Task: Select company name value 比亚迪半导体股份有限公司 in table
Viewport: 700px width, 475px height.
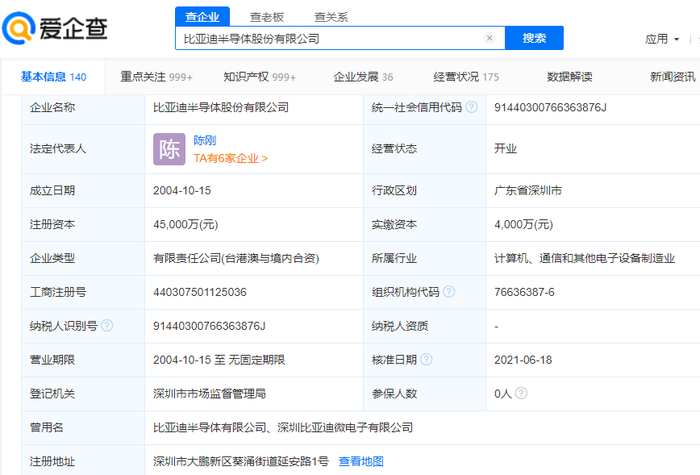Action: [x=221, y=107]
